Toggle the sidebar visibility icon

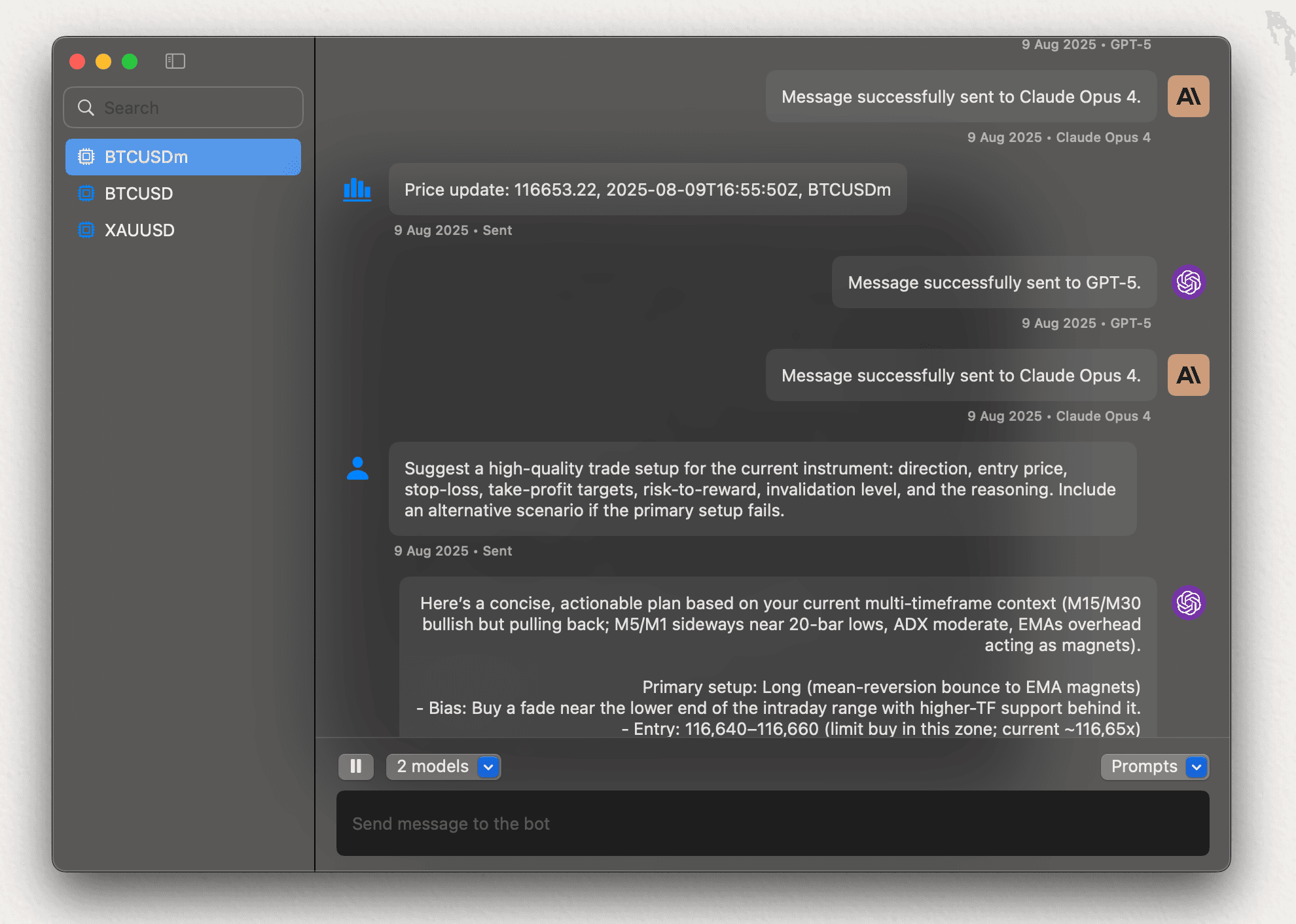175,62
